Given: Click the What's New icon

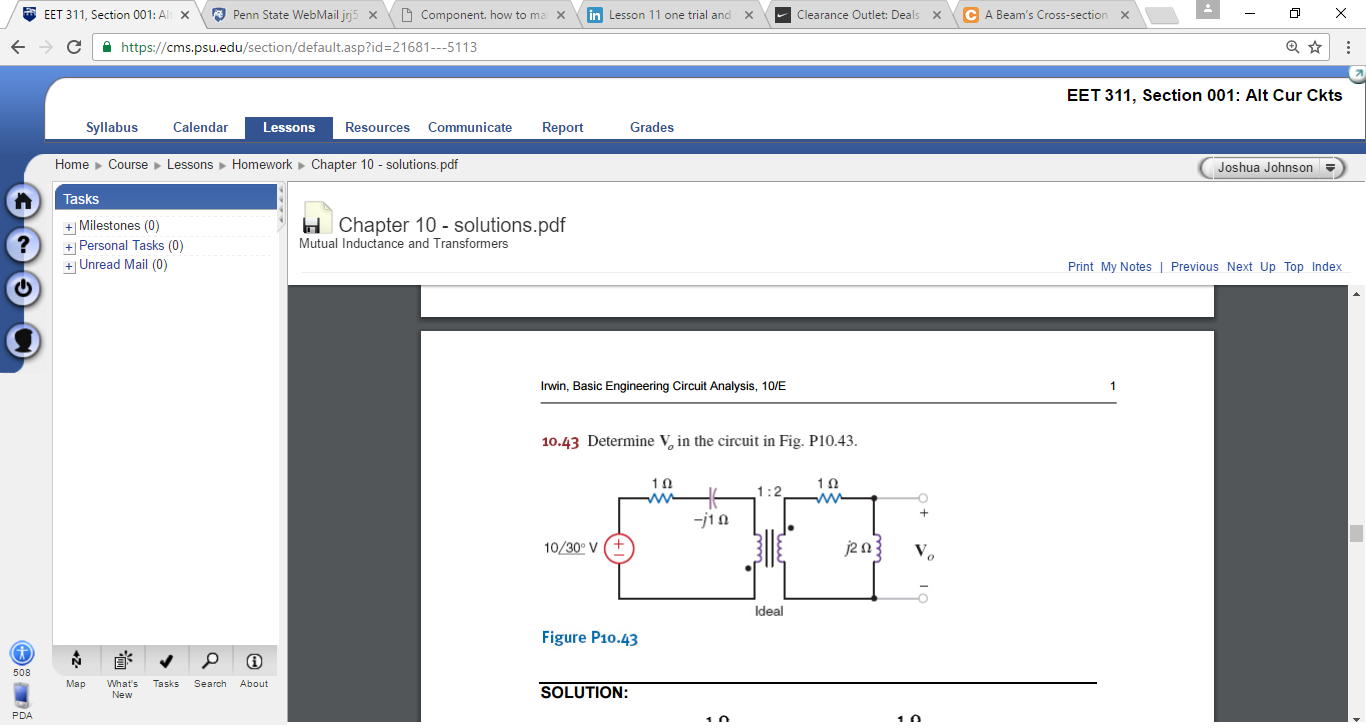Looking at the screenshot, I should [x=121, y=665].
